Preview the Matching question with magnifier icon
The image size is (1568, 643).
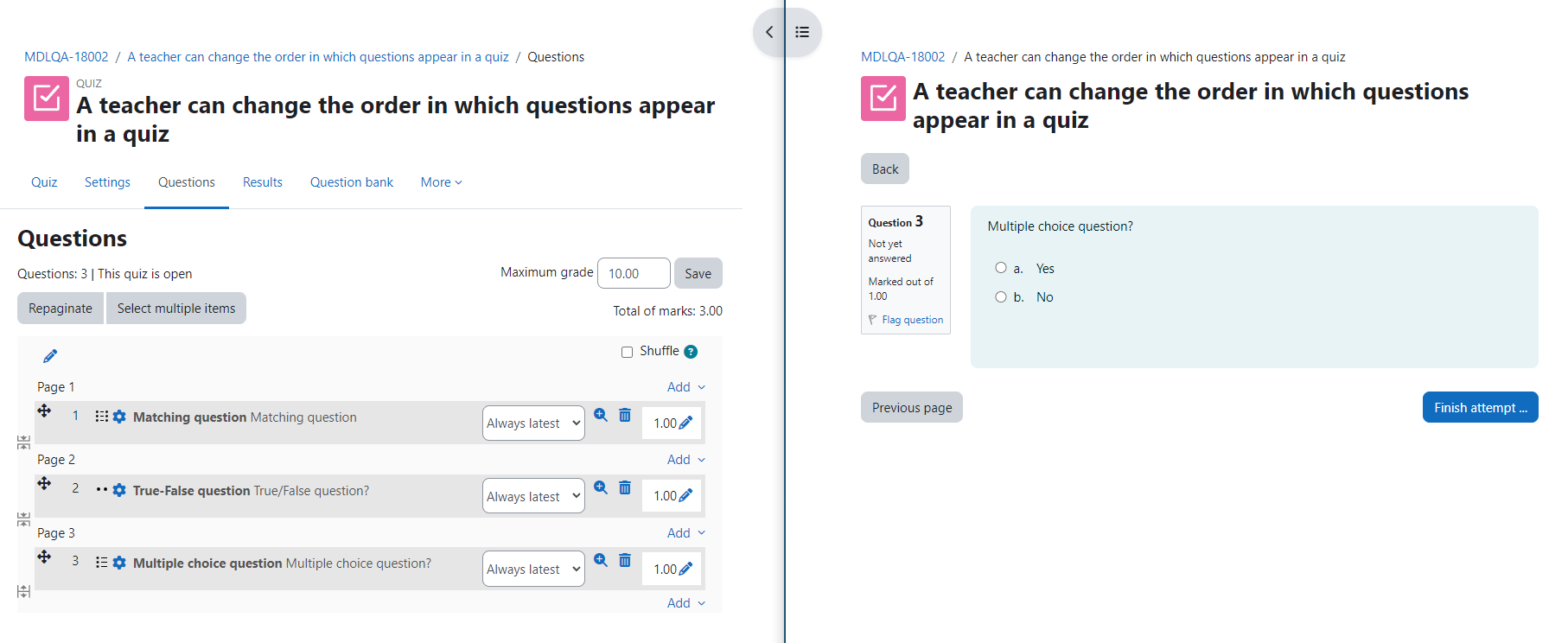coord(601,415)
